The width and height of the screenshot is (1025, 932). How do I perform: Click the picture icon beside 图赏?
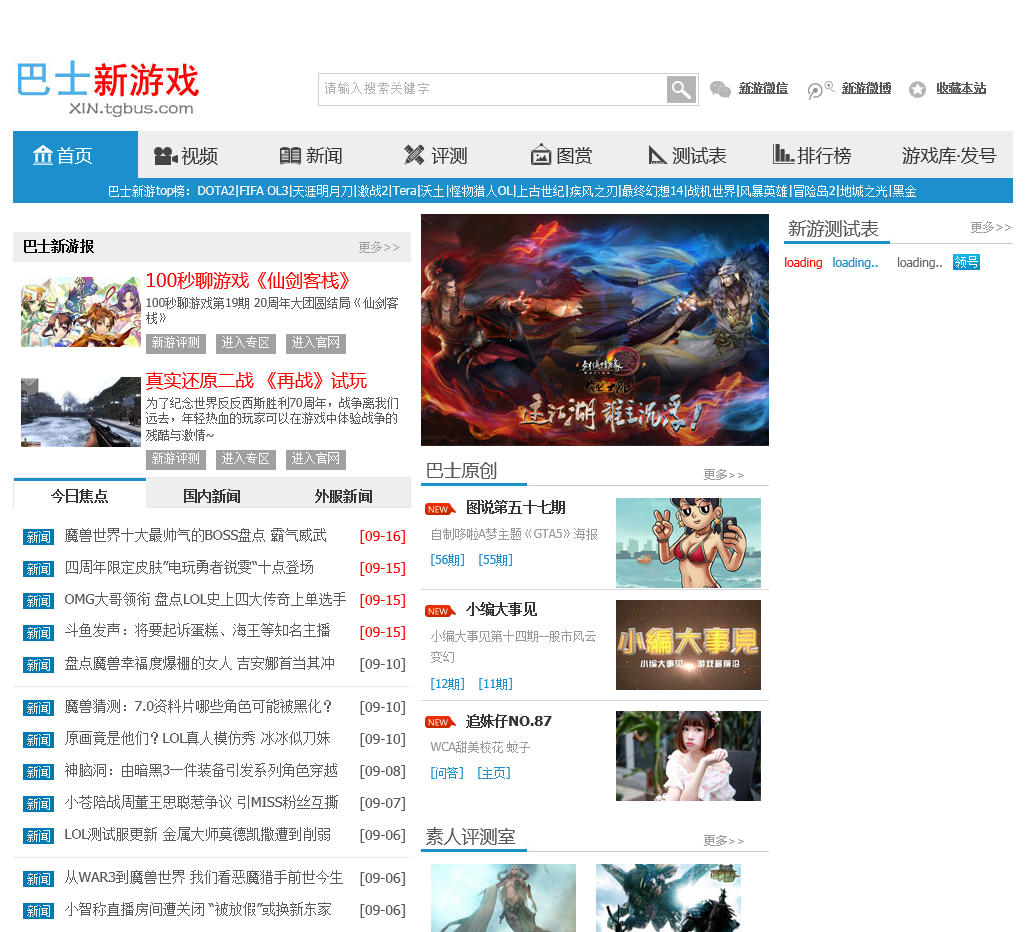click(541, 155)
